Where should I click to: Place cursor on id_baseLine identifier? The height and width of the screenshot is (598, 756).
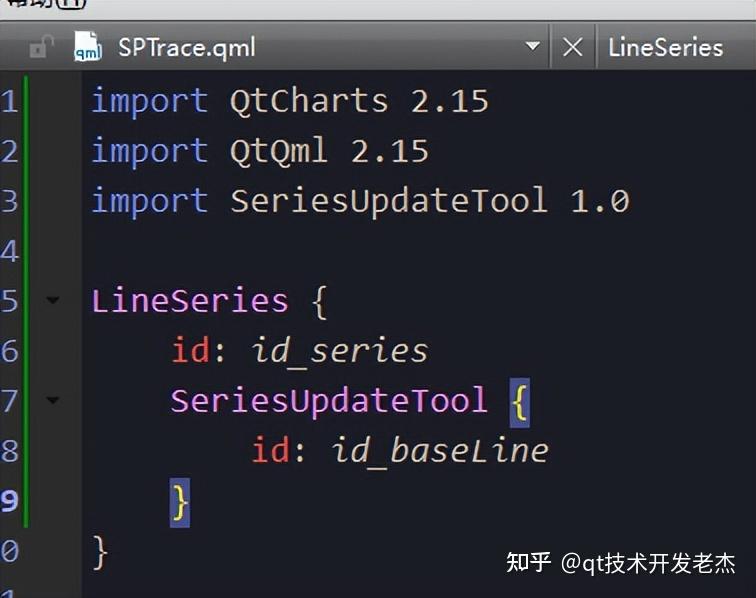[x=439, y=451]
